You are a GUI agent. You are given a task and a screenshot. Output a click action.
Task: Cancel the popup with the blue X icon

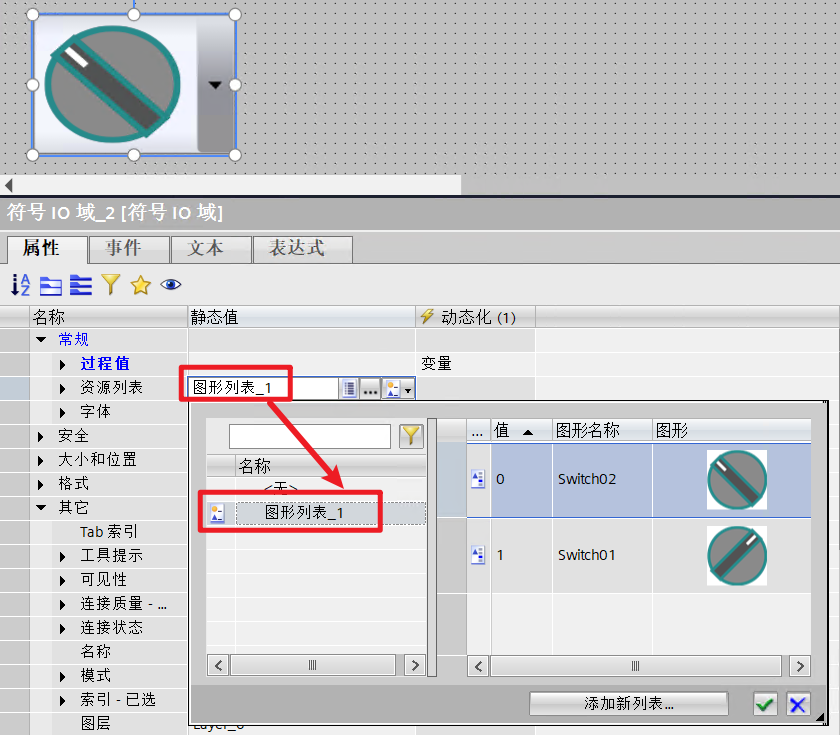(797, 703)
